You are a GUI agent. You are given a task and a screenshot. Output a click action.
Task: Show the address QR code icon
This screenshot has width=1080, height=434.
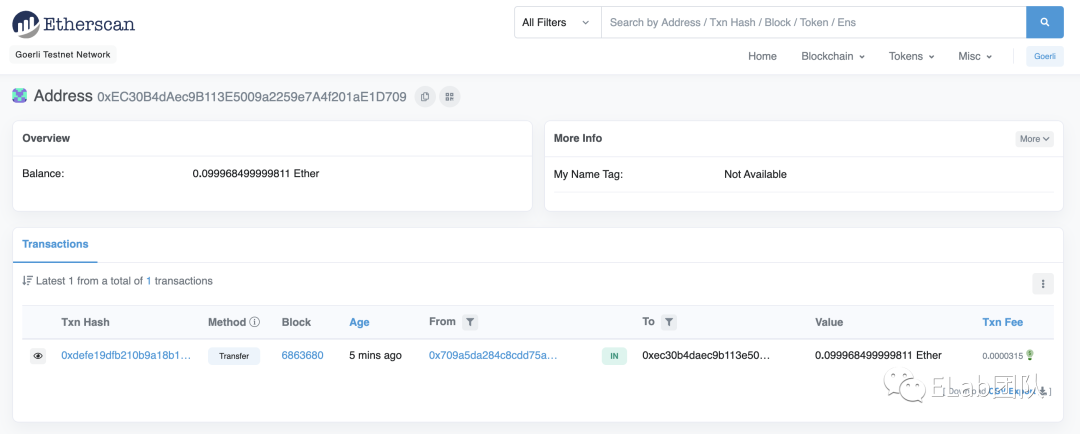tap(450, 97)
